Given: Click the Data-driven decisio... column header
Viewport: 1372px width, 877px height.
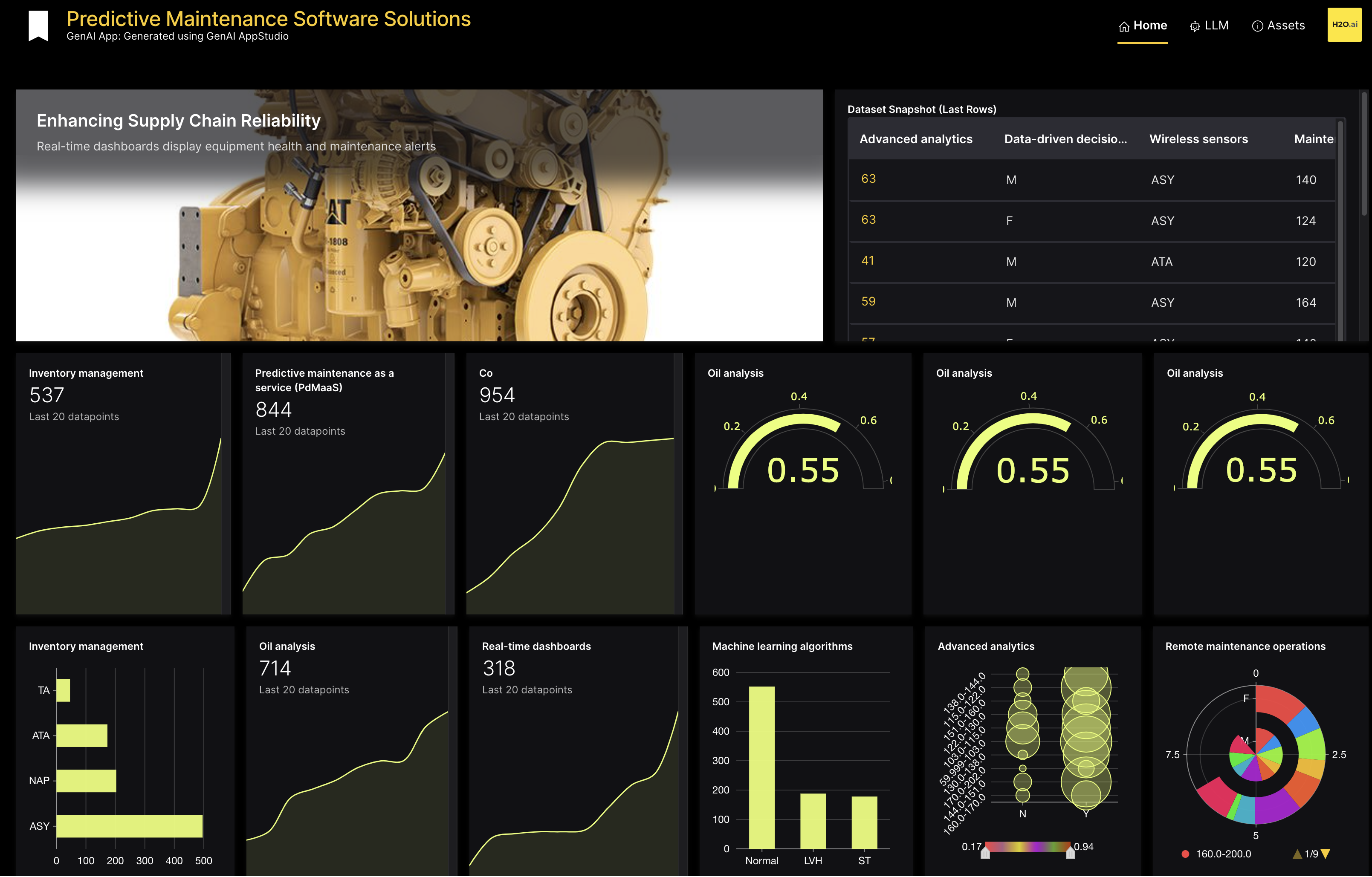Looking at the screenshot, I should pos(1065,139).
